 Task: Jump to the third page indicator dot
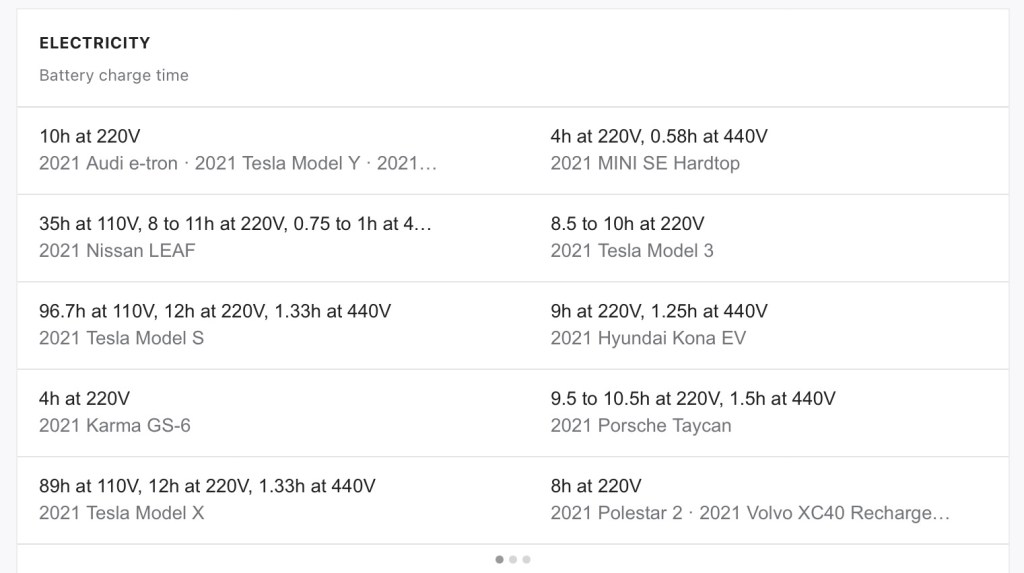click(527, 560)
